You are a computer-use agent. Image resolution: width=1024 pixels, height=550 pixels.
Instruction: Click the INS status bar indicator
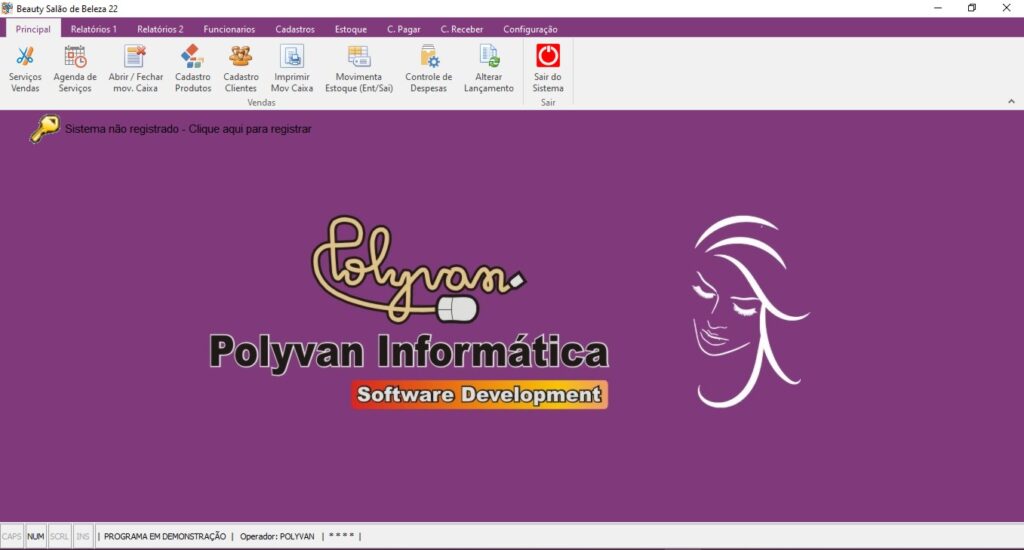tap(83, 536)
